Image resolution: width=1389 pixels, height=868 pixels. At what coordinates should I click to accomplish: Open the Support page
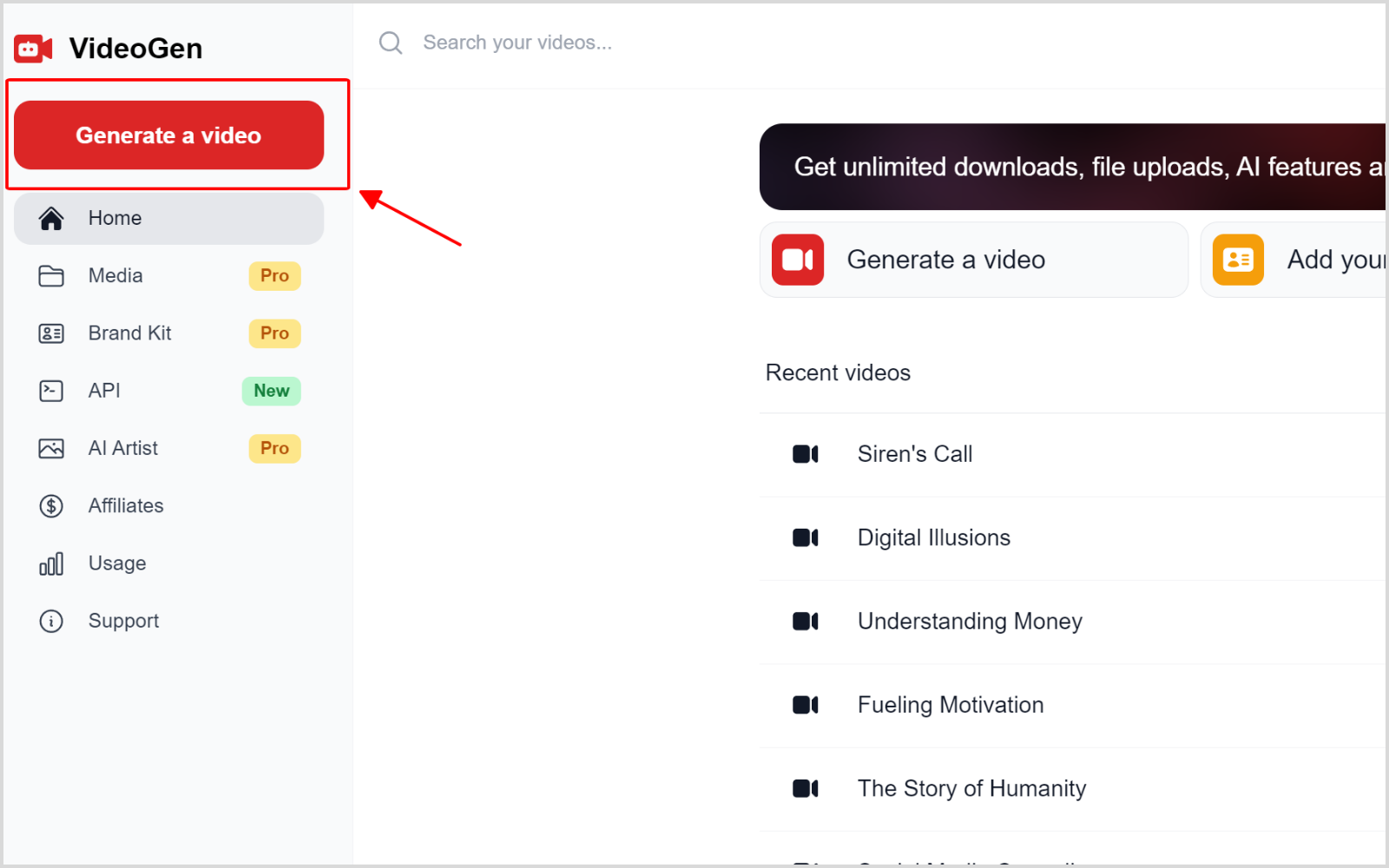point(169,621)
